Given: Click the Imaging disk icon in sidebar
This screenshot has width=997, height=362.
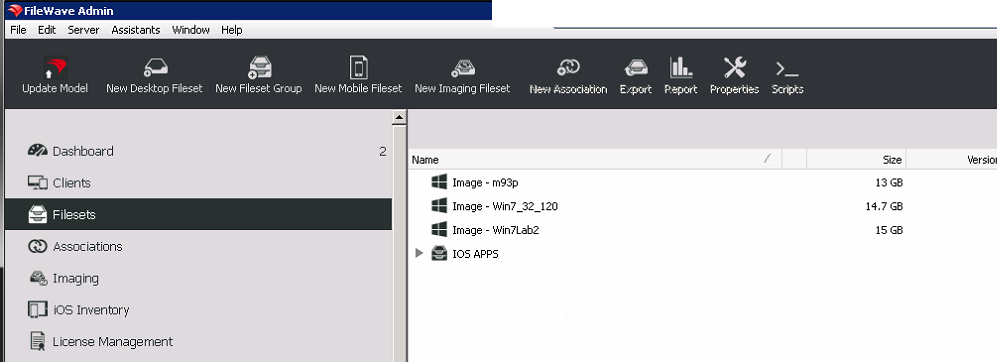Looking at the screenshot, I should [38, 278].
